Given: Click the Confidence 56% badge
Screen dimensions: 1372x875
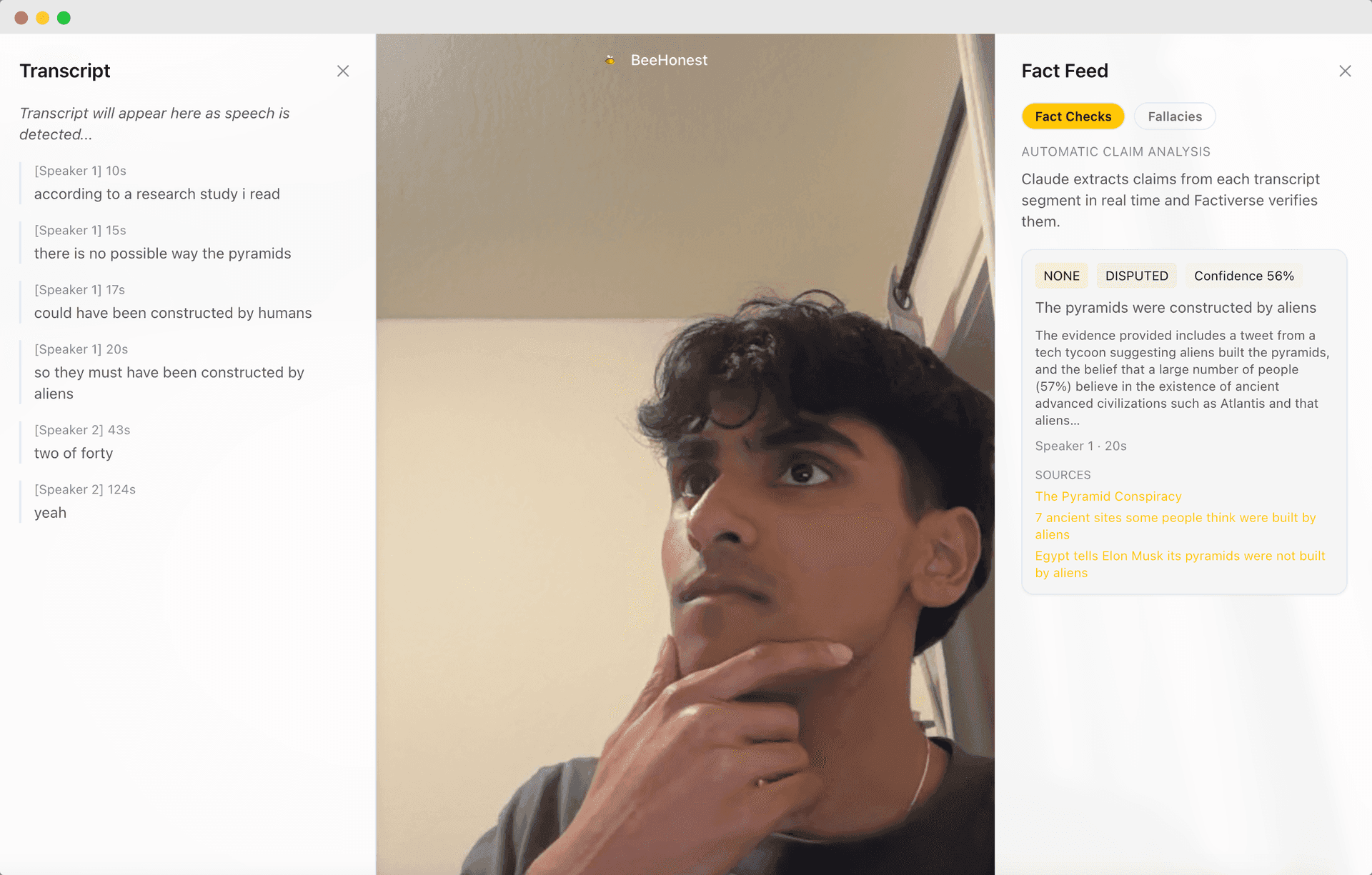Looking at the screenshot, I should pyautogui.click(x=1243, y=276).
